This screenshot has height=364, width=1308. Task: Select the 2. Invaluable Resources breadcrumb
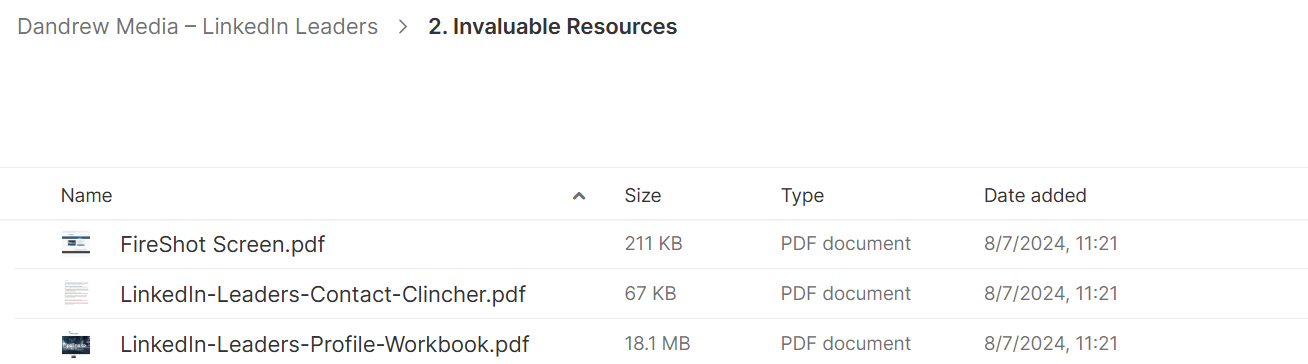click(x=553, y=27)
